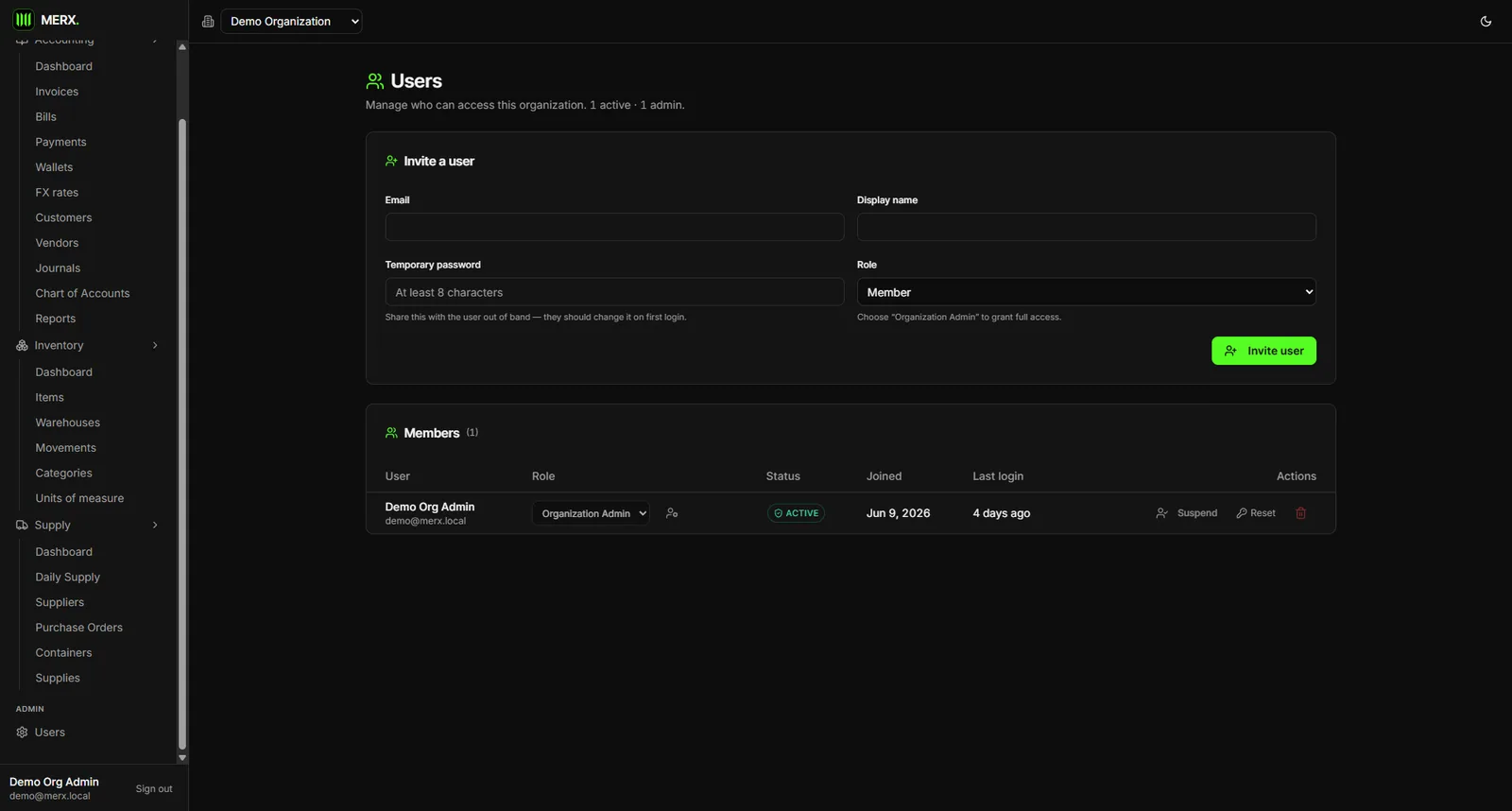1512x811 pixels.
Task: Click the sidebar scroll down arrow
Action: pos(182,758)
